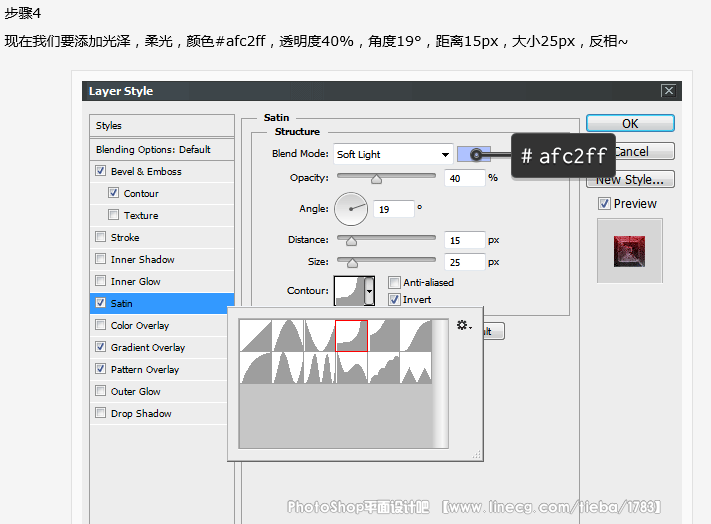Uncheck the Invert checkbox
Image resolution: width=711 pixels, height=524 pixels.
[x=395, y=299]
